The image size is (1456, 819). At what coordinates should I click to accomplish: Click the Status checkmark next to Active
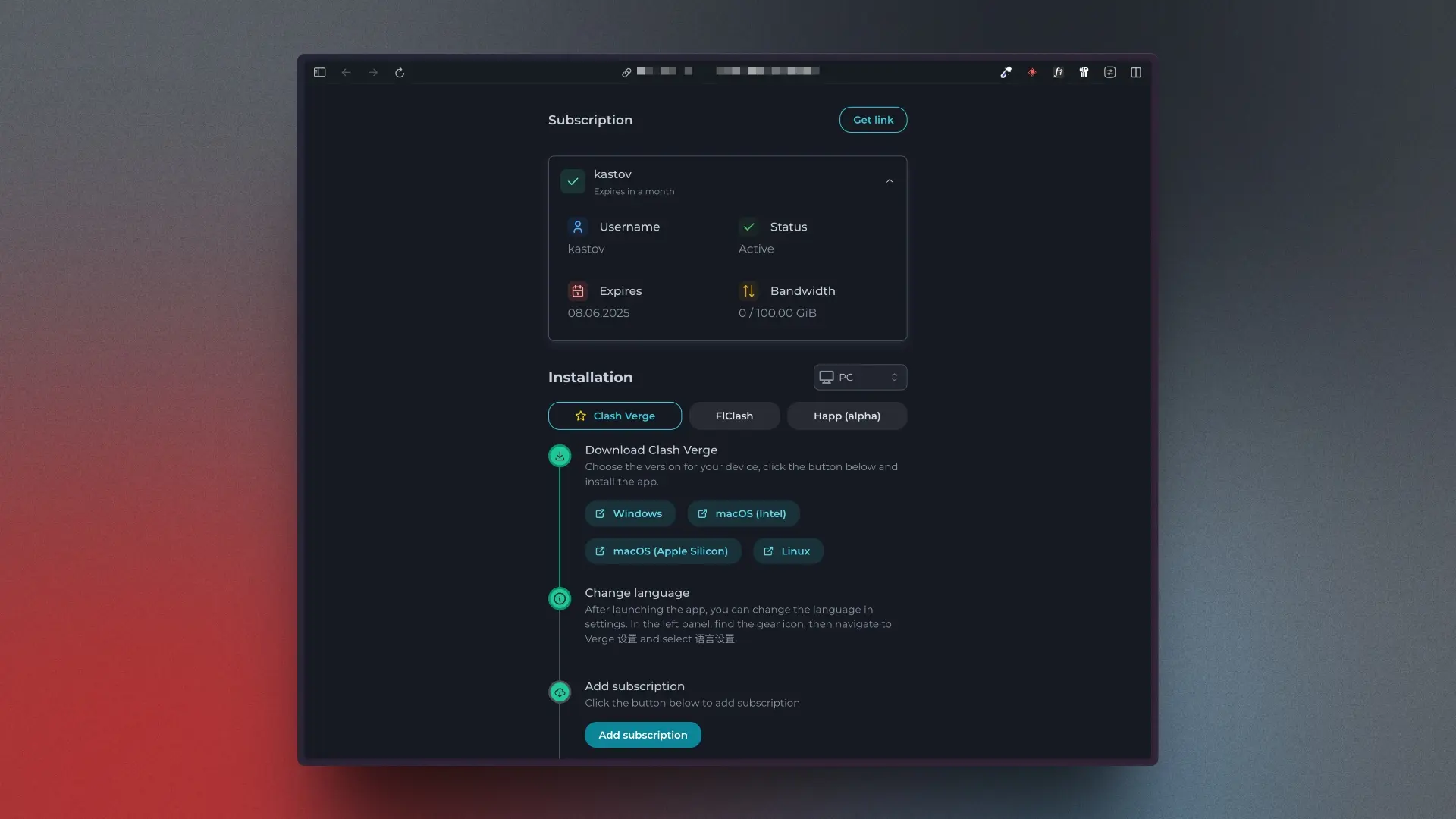(749, 226)
